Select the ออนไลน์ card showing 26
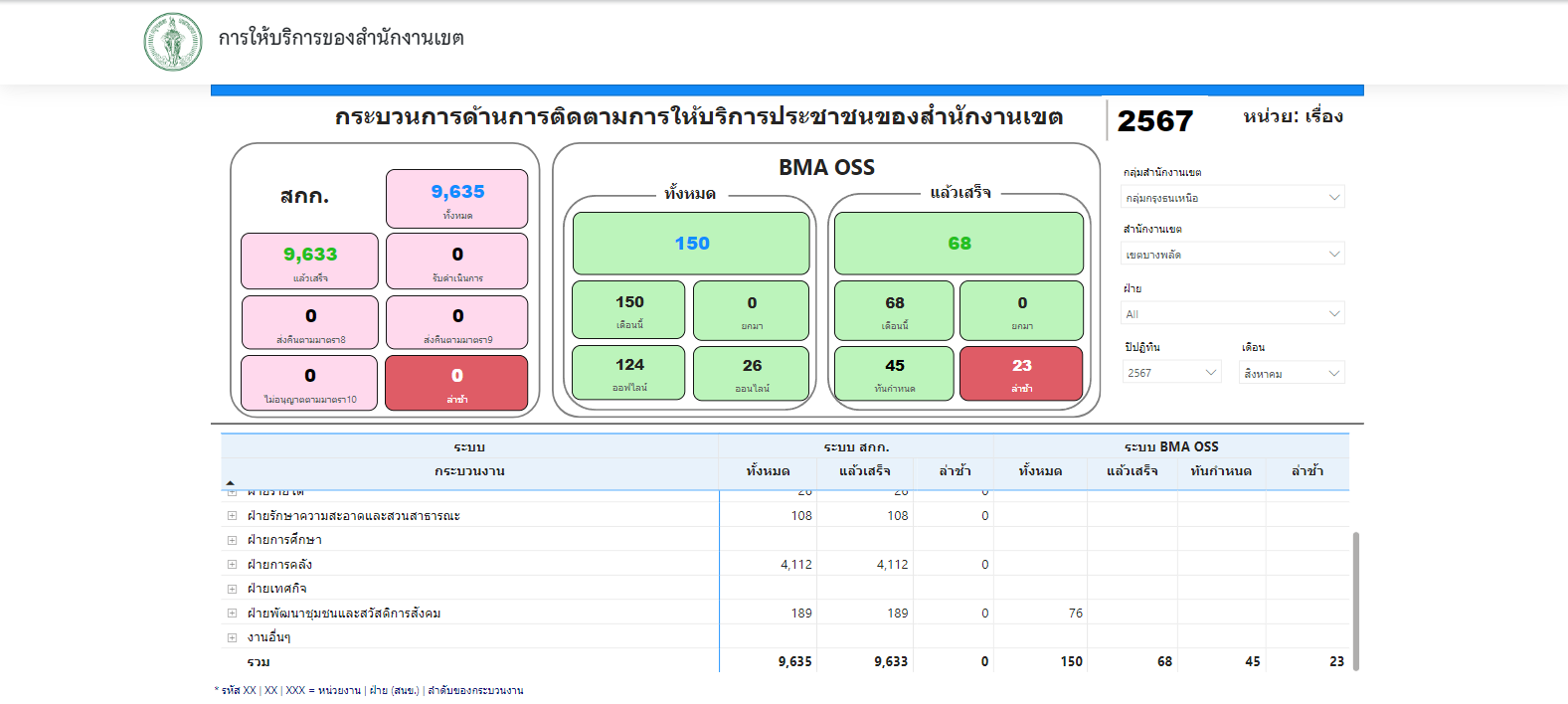 tap(751, 373)
